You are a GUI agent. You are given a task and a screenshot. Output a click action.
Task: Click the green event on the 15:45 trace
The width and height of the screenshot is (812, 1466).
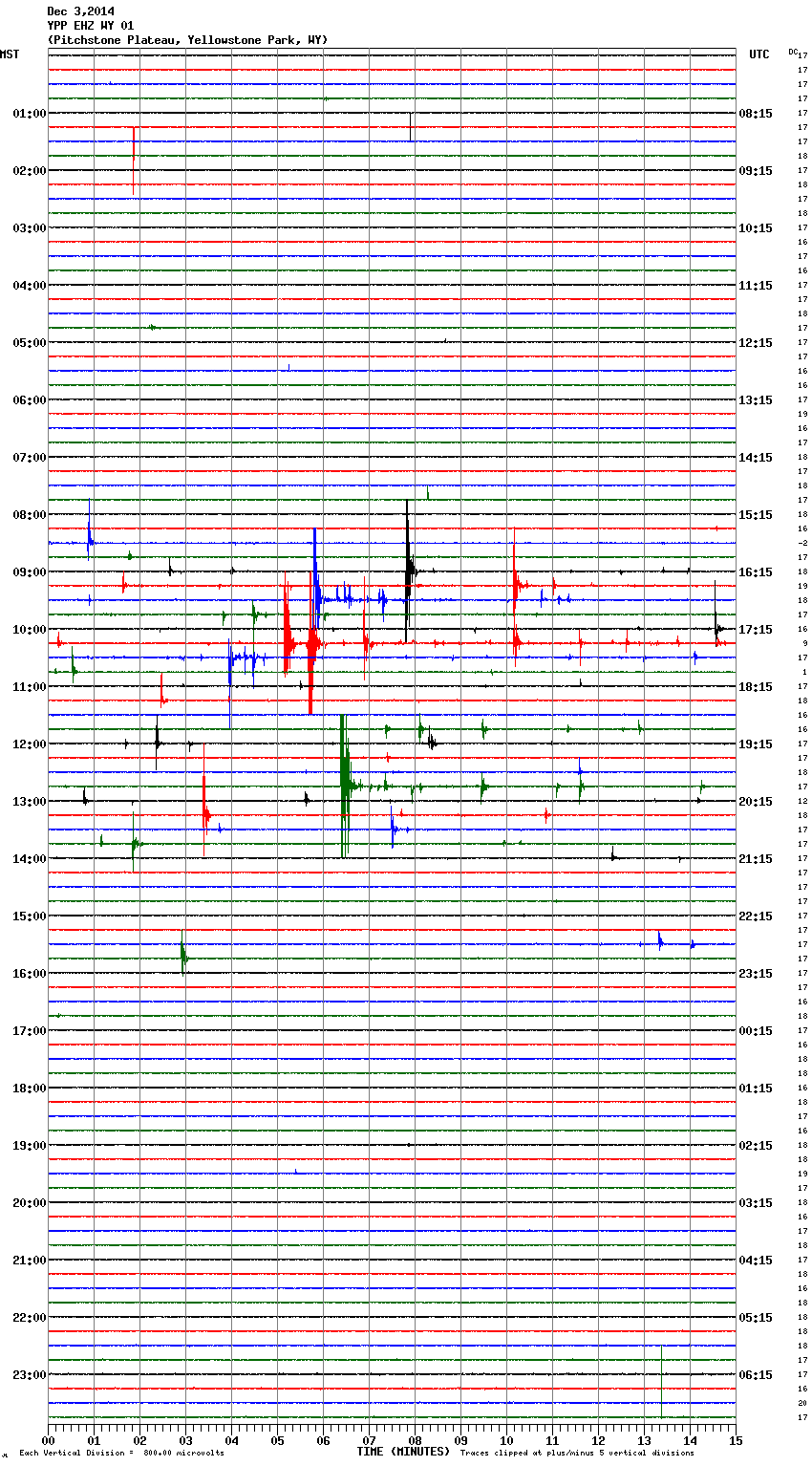tap(183, 952)
